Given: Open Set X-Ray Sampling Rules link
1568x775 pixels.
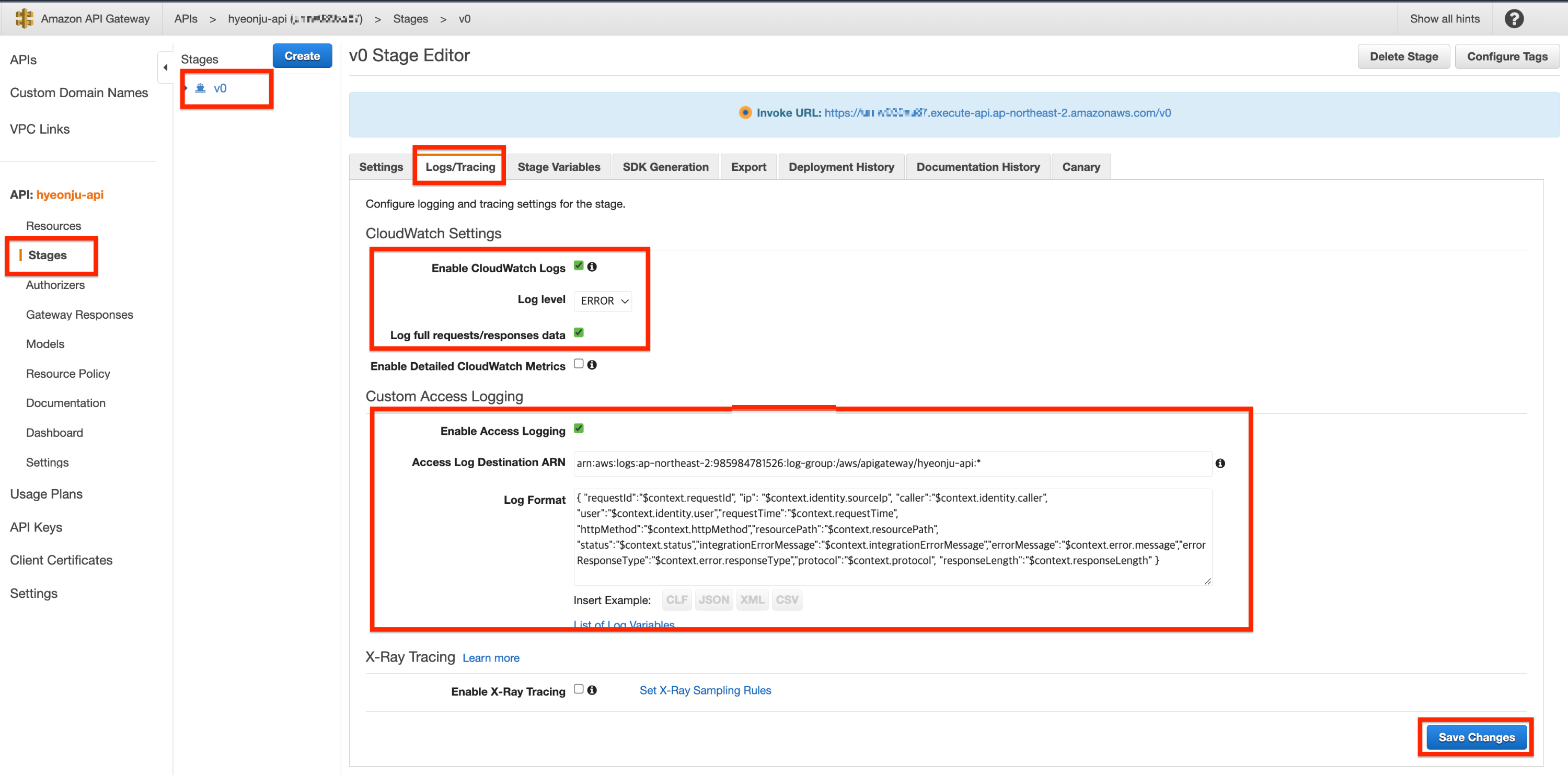Looking at the screenshot, I should coord(705,690).
